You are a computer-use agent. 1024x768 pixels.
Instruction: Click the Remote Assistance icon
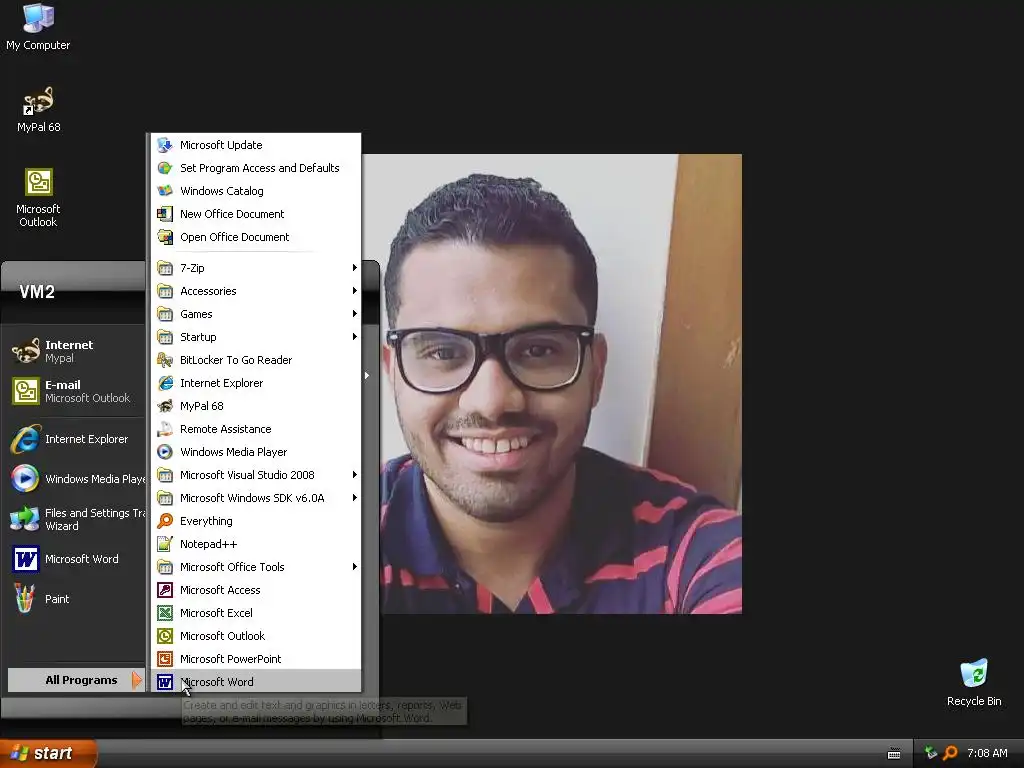(165, 429)
